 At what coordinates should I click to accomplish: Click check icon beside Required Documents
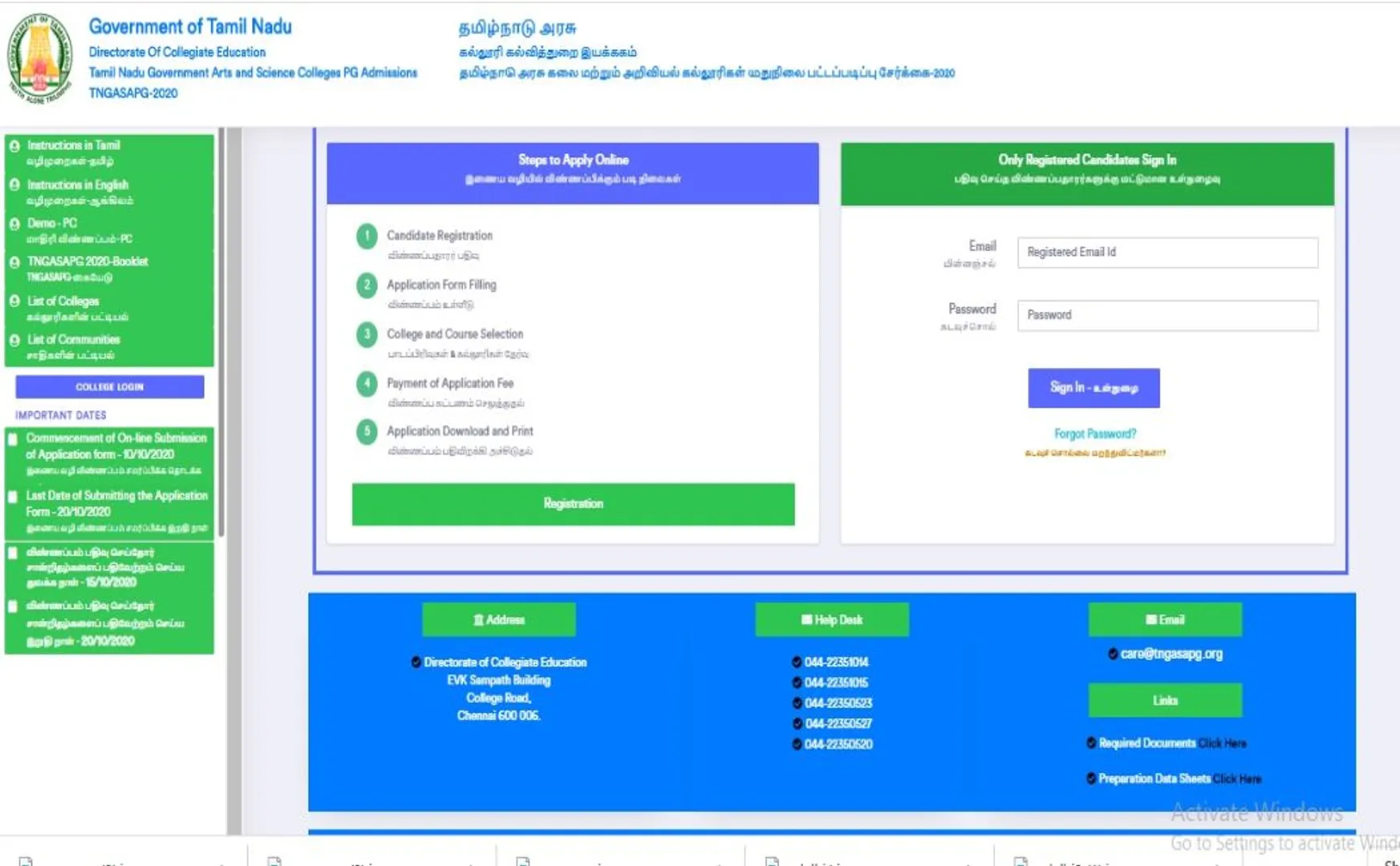[1091, 743]
